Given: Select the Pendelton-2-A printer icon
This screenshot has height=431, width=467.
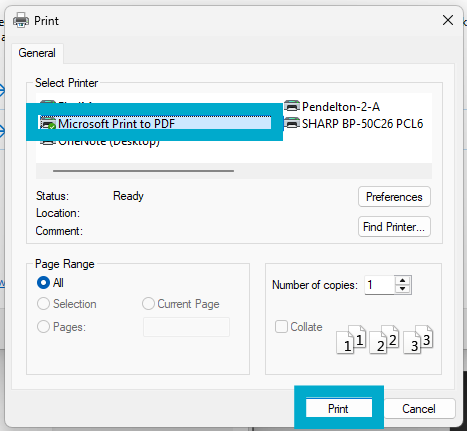Looking at the screenshot, I should pos(292,106).
